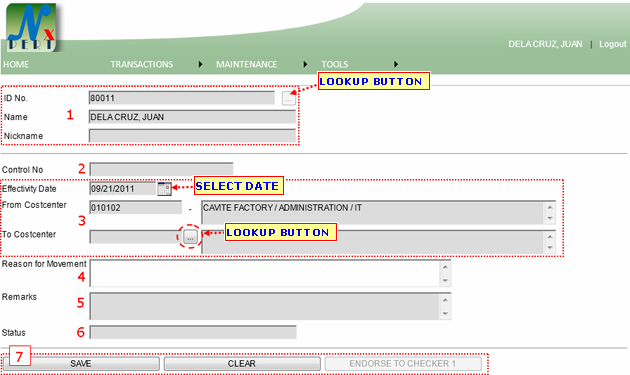The height and width of the screenshot is (375, 630).
Task: Click the Logout link
Action: pyautogui.click(x=612, y=44)
